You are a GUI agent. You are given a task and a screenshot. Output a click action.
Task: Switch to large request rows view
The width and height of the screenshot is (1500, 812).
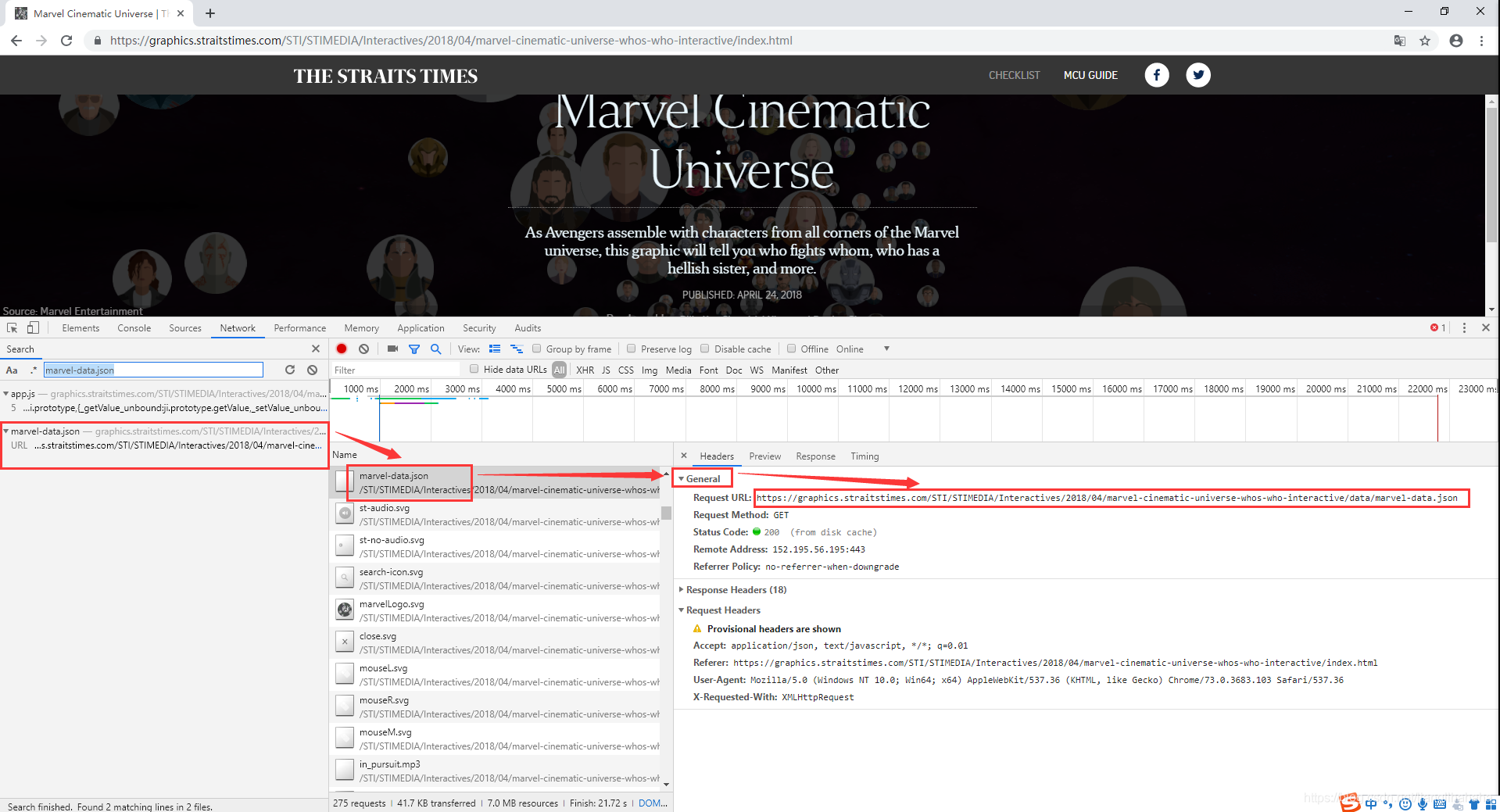point(495,349)
